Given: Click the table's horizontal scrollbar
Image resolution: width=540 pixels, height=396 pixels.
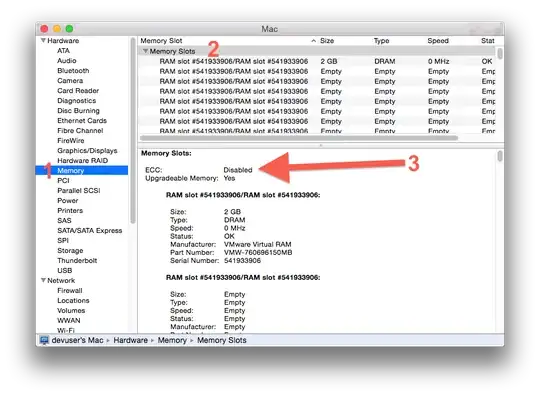Looking at the screenshot, I should 299,138.
